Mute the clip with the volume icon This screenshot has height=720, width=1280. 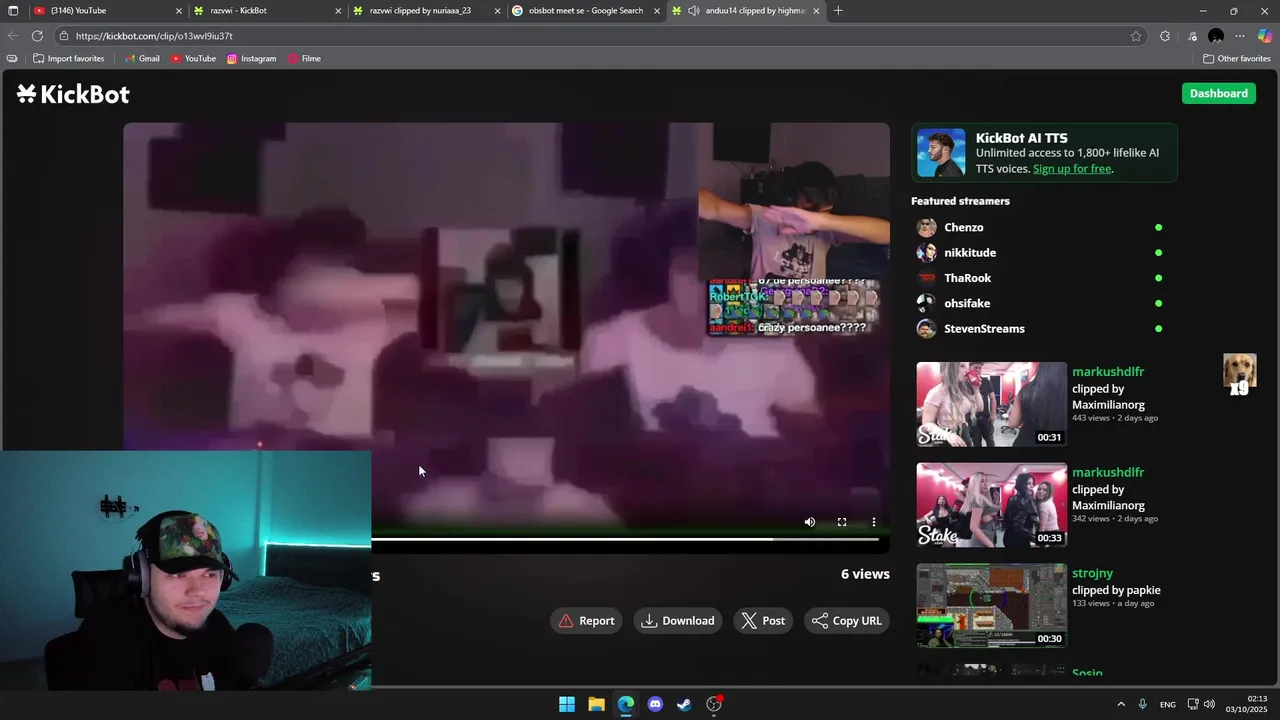tap(810, 522)
